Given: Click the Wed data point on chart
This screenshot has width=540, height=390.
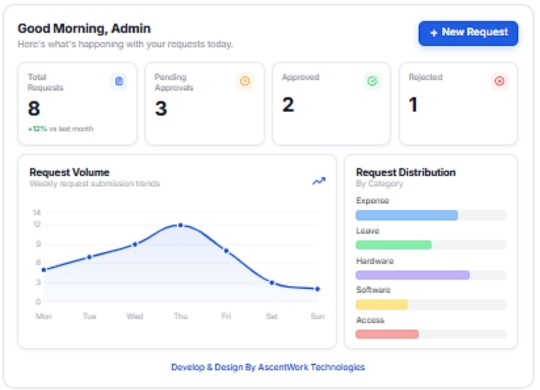Looking at the screenshot, I should pyautogui.click(x=135, y=244).
